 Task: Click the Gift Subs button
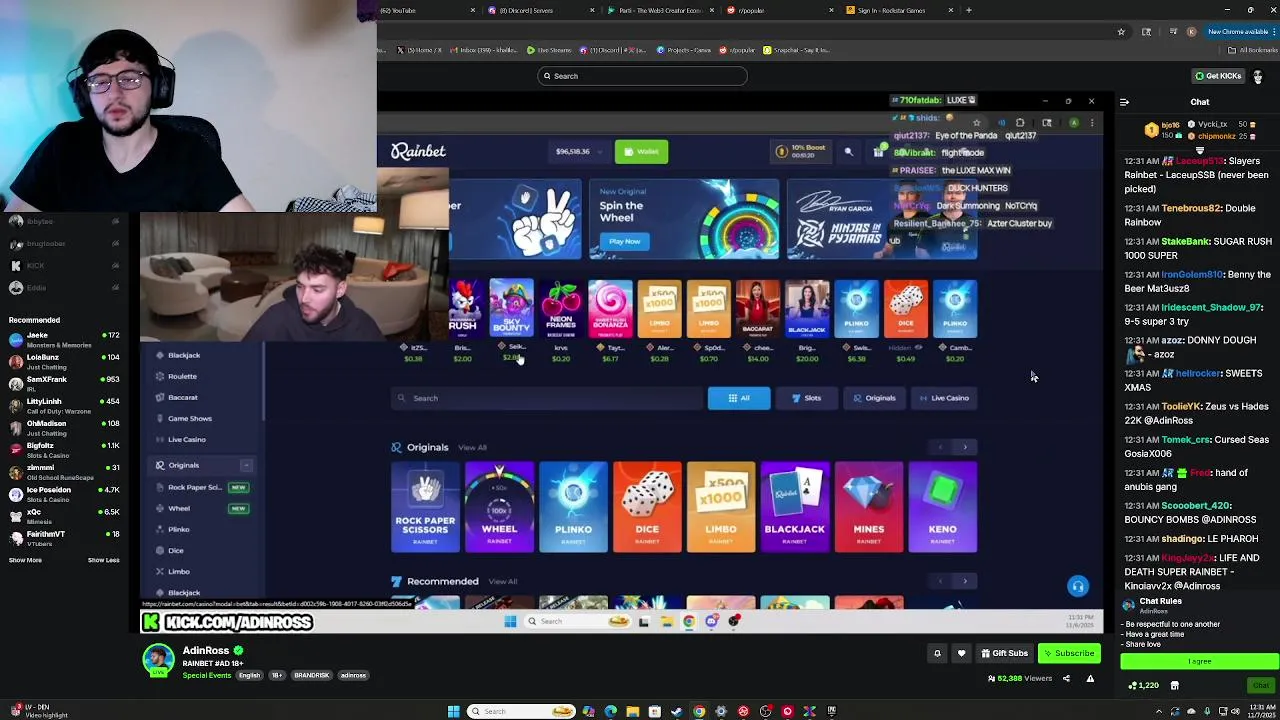pos(1004,653)
